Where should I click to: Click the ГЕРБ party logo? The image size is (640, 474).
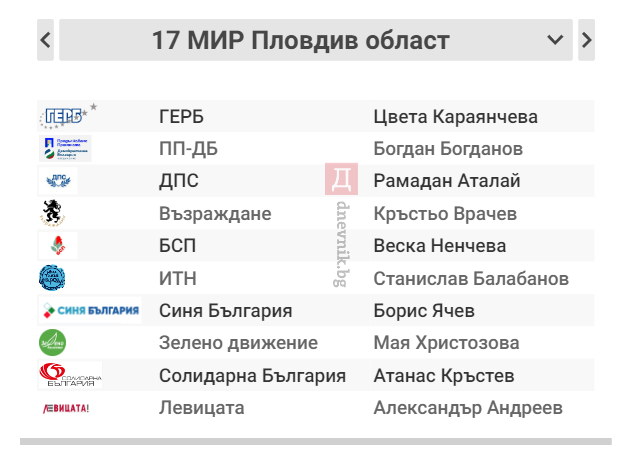[68, 116]
